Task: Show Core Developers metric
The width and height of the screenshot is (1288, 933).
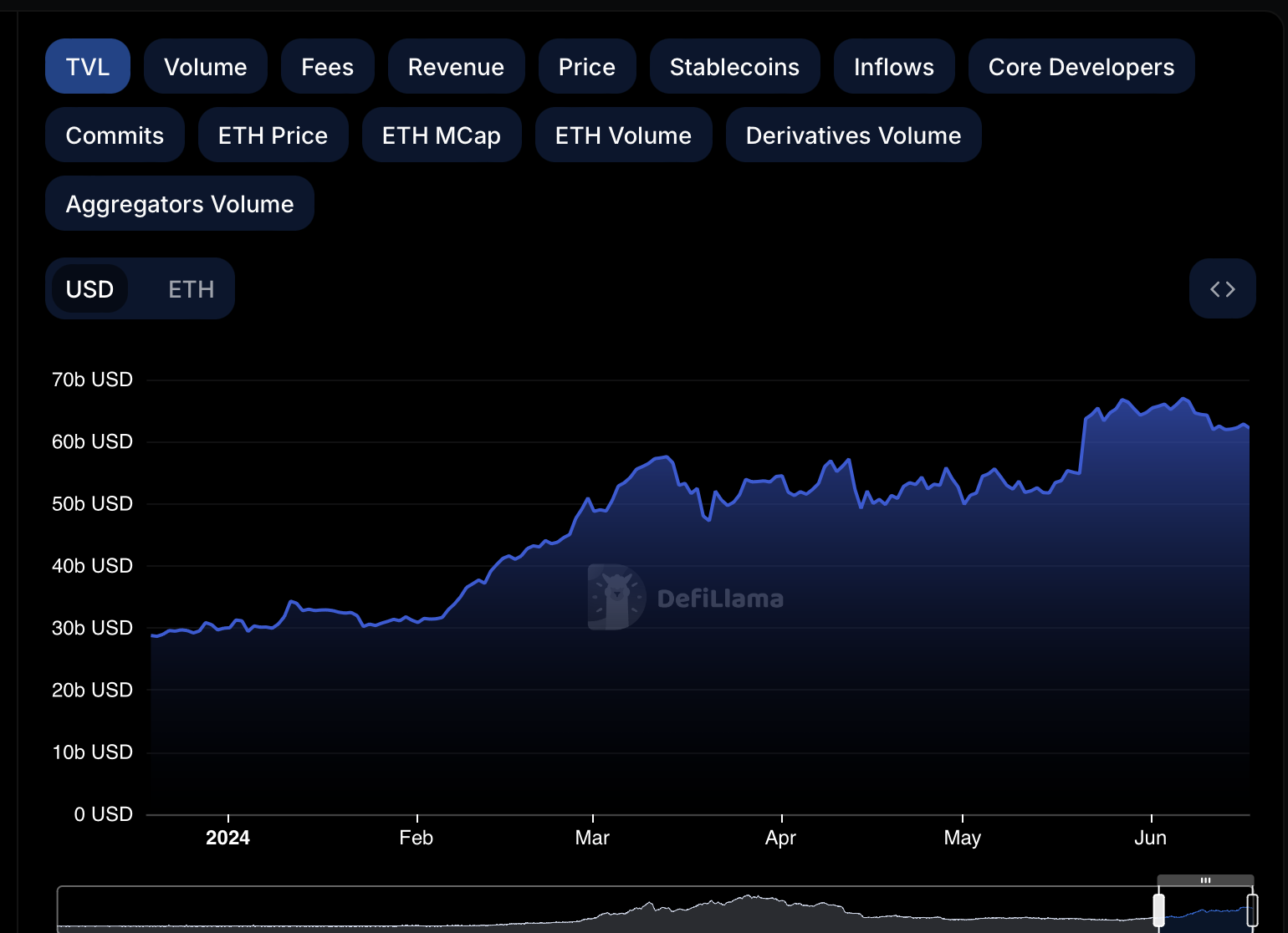Action: coord(1081,66)
